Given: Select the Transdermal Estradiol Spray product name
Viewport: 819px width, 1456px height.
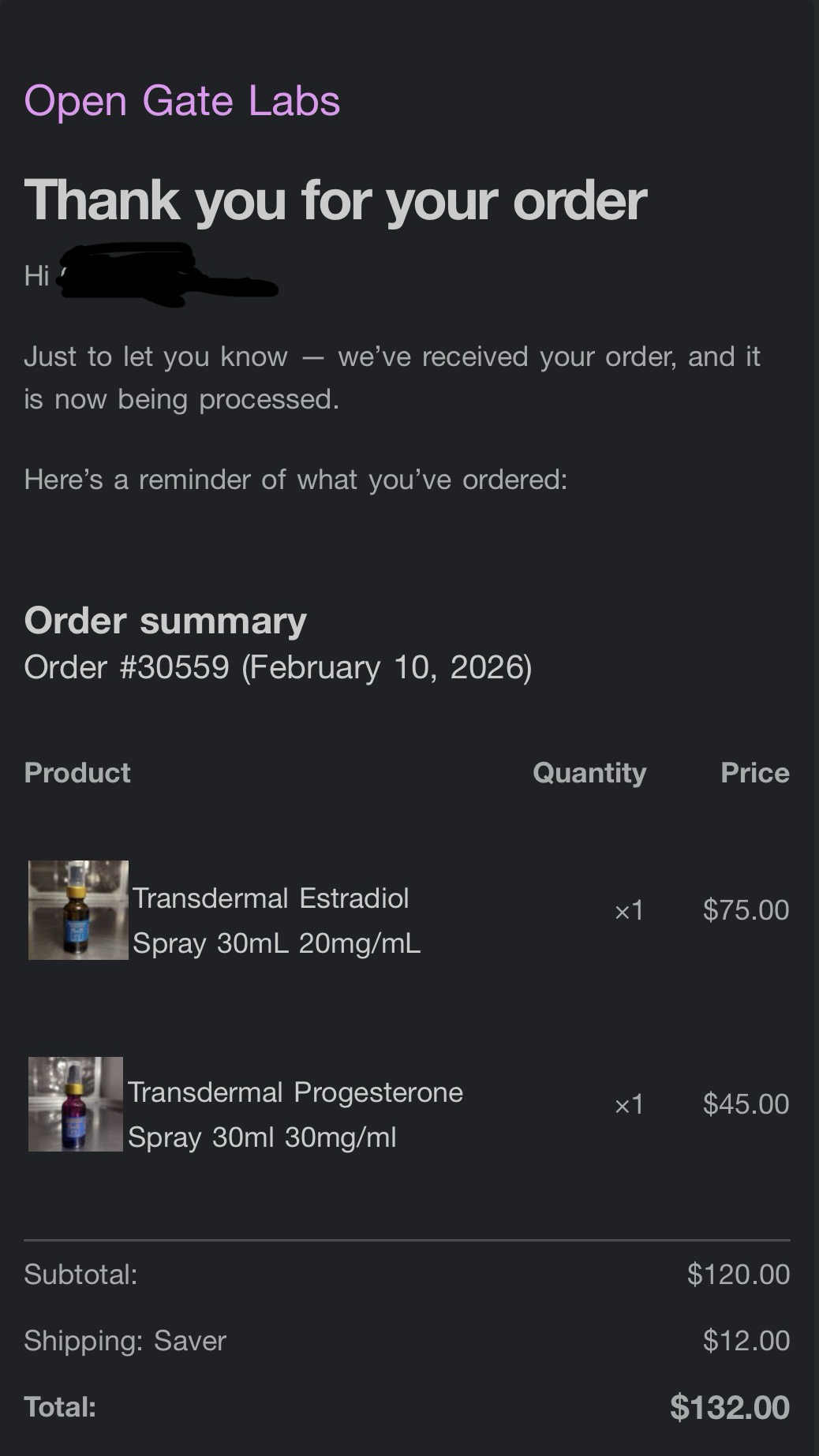Looking at the screenshot, I should [276, 920].
